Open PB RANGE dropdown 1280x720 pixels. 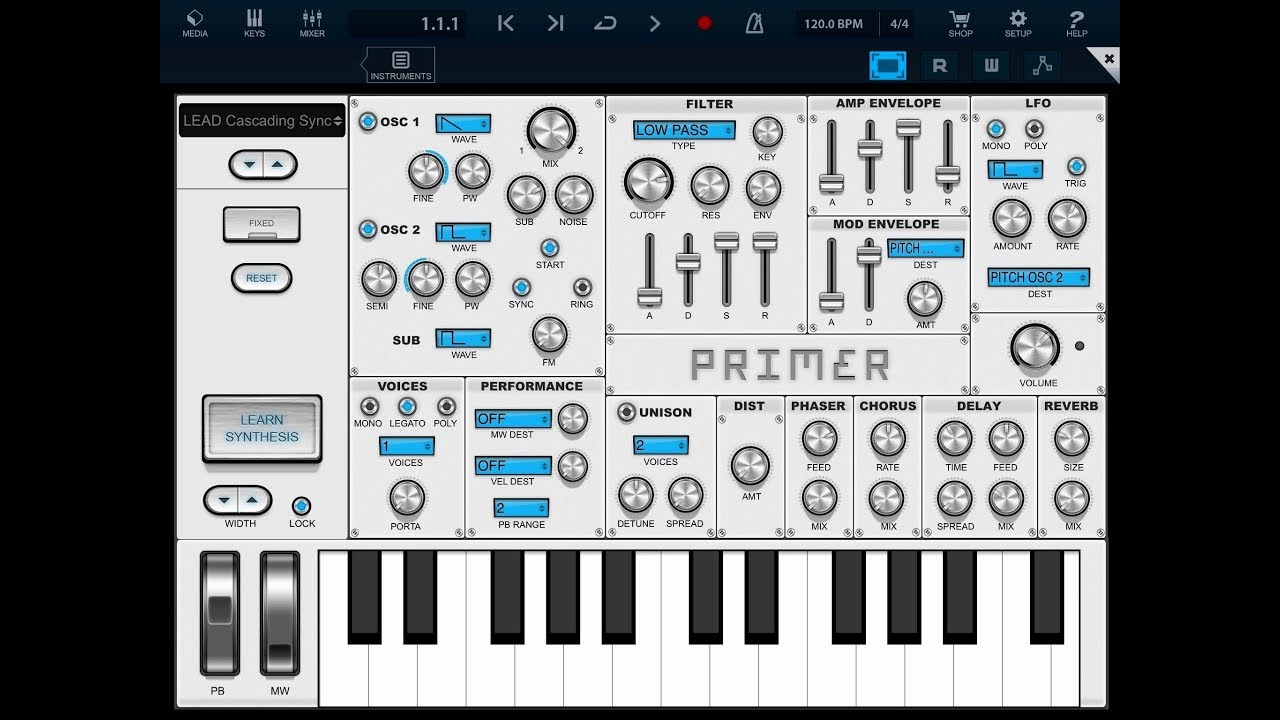click(521, 508)
